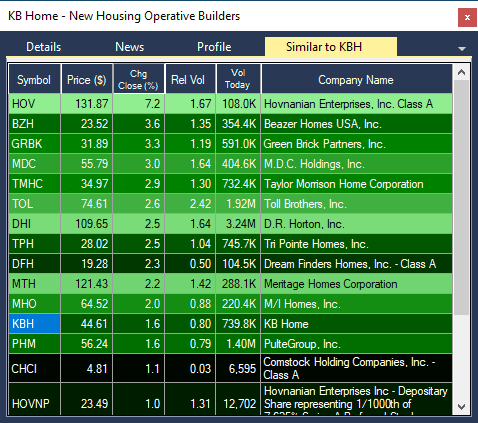
Task: Select the CHCI symbol cell
Action: pos(34,368)
